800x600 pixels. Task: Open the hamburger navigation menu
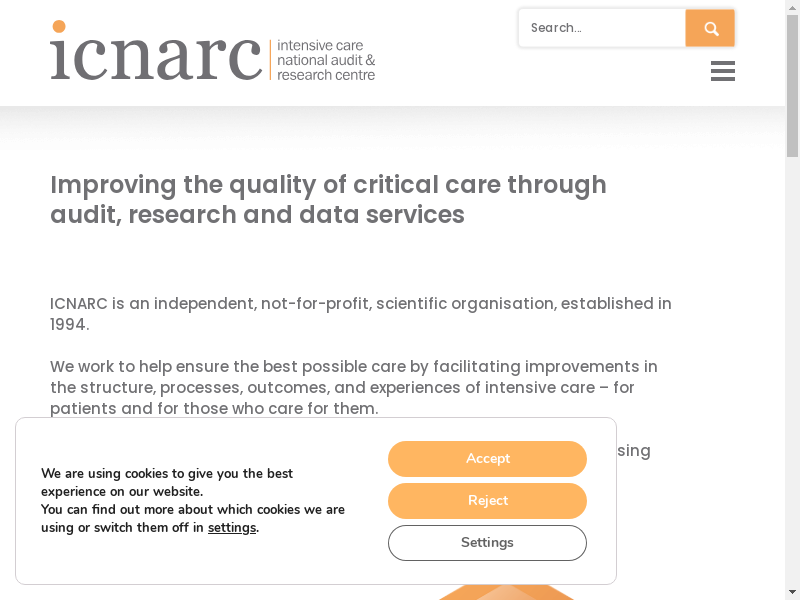coord(723,71)
